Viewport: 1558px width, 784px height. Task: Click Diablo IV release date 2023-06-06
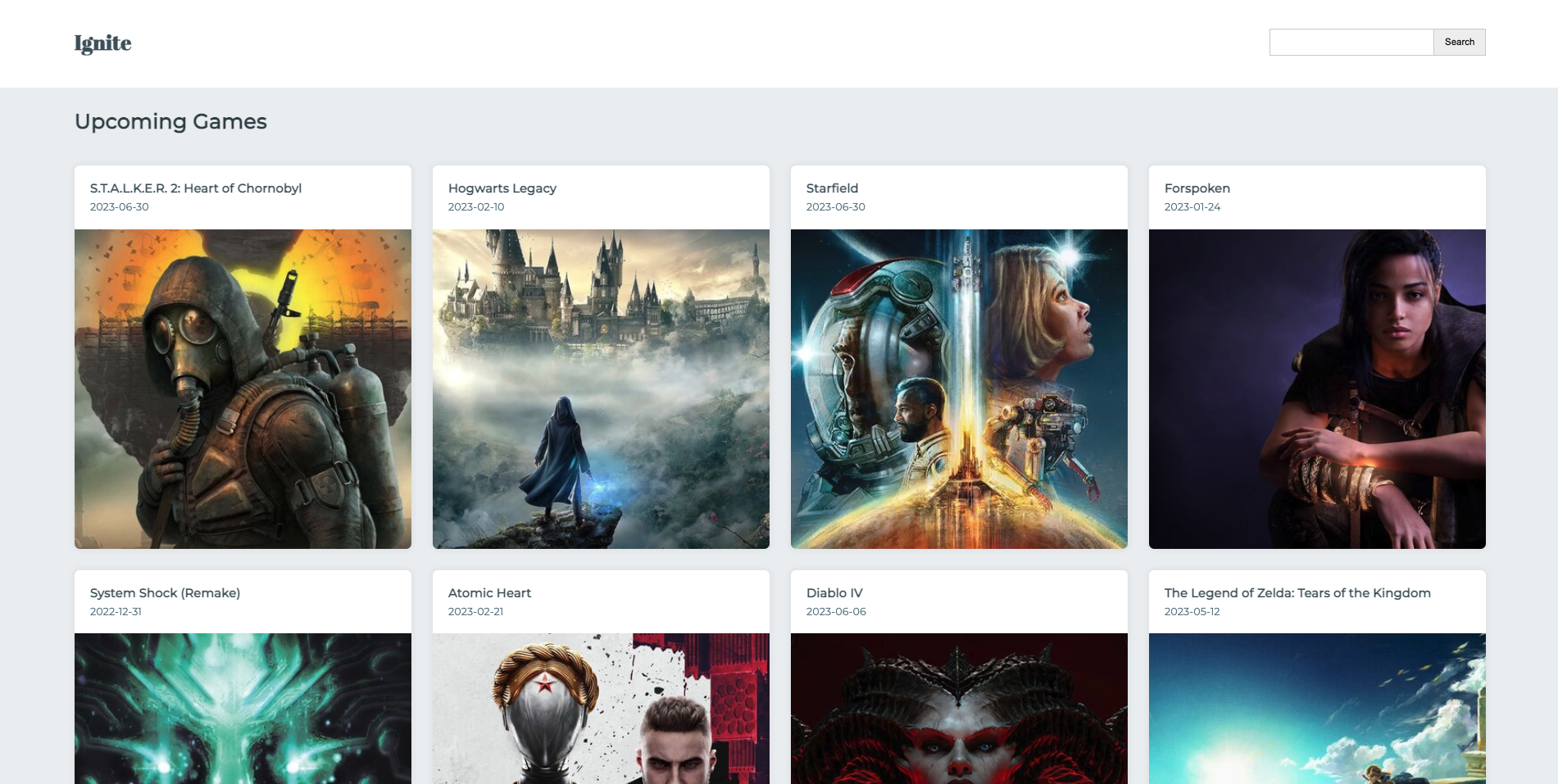tap(836, 612)
